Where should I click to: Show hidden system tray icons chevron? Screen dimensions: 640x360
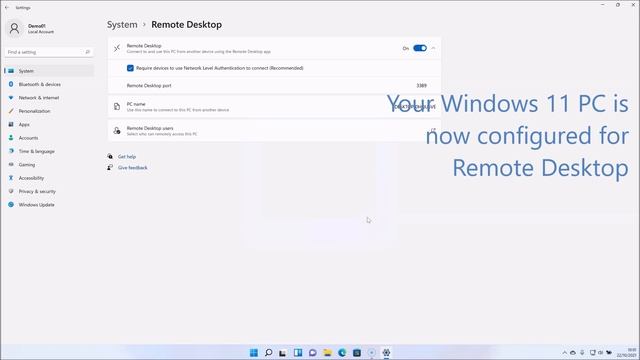[564, 353]
